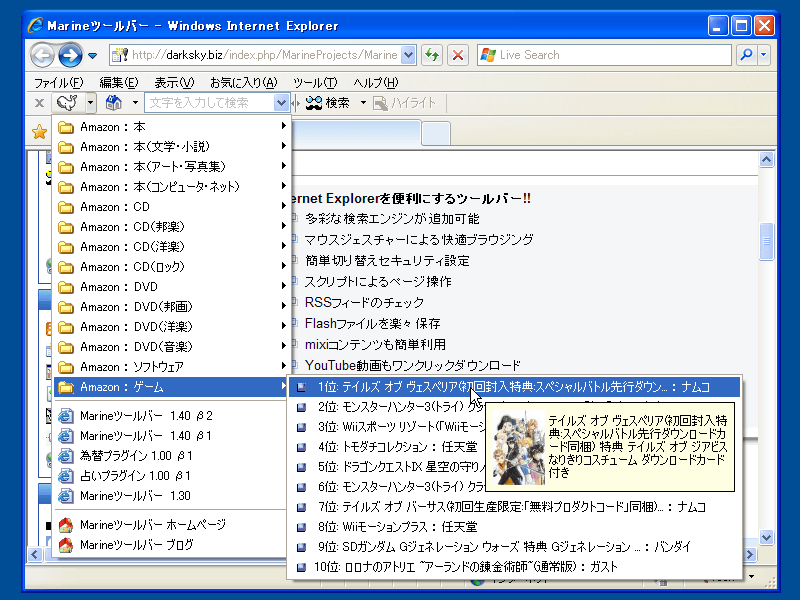Open the 検索 engine dropdown arrow
Image resolution: width=800 pixels, height=600 pixels.
[x=363, y=103]
